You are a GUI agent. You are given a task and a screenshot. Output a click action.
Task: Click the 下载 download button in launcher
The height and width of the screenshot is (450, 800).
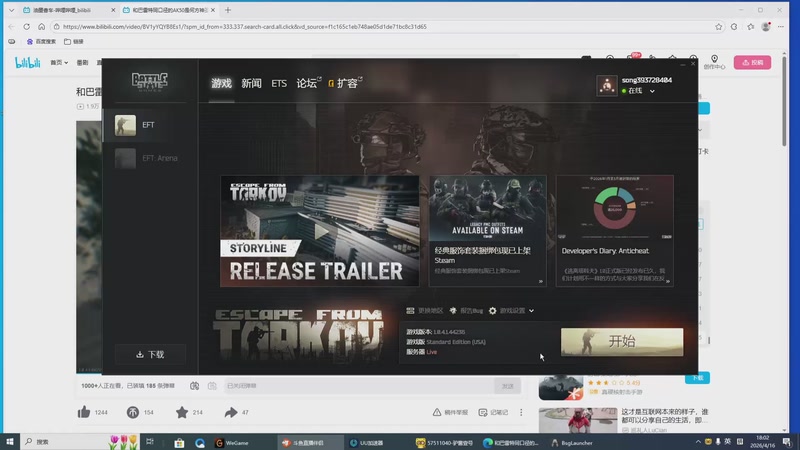click(150, 355)
